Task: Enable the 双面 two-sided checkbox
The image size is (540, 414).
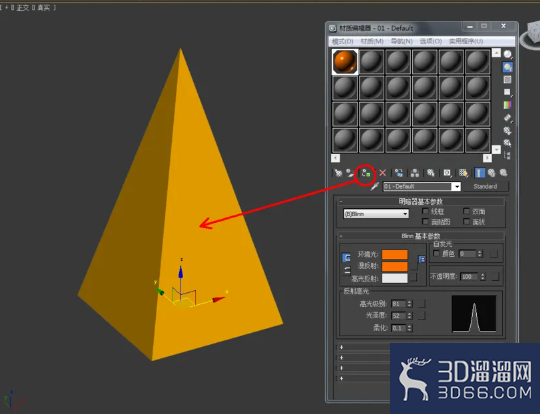Action: tap(466, 211)
